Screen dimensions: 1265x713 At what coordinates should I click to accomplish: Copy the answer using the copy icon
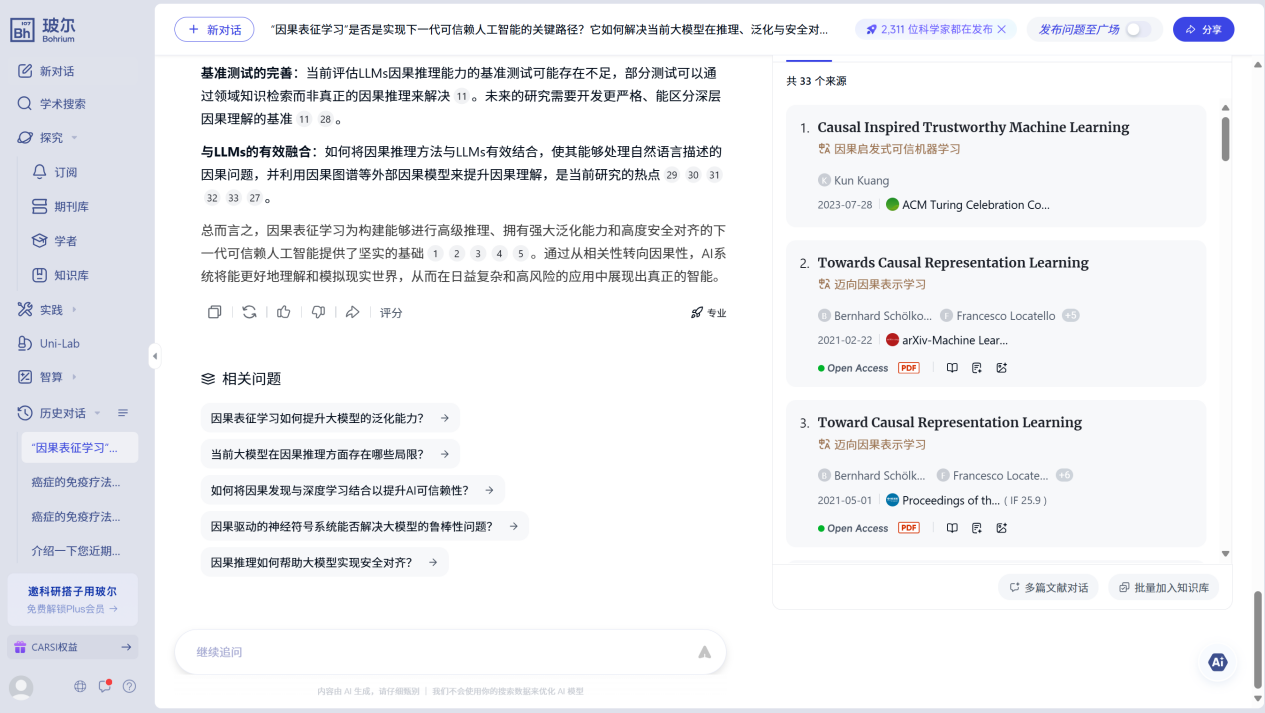[x=214, y=312]
